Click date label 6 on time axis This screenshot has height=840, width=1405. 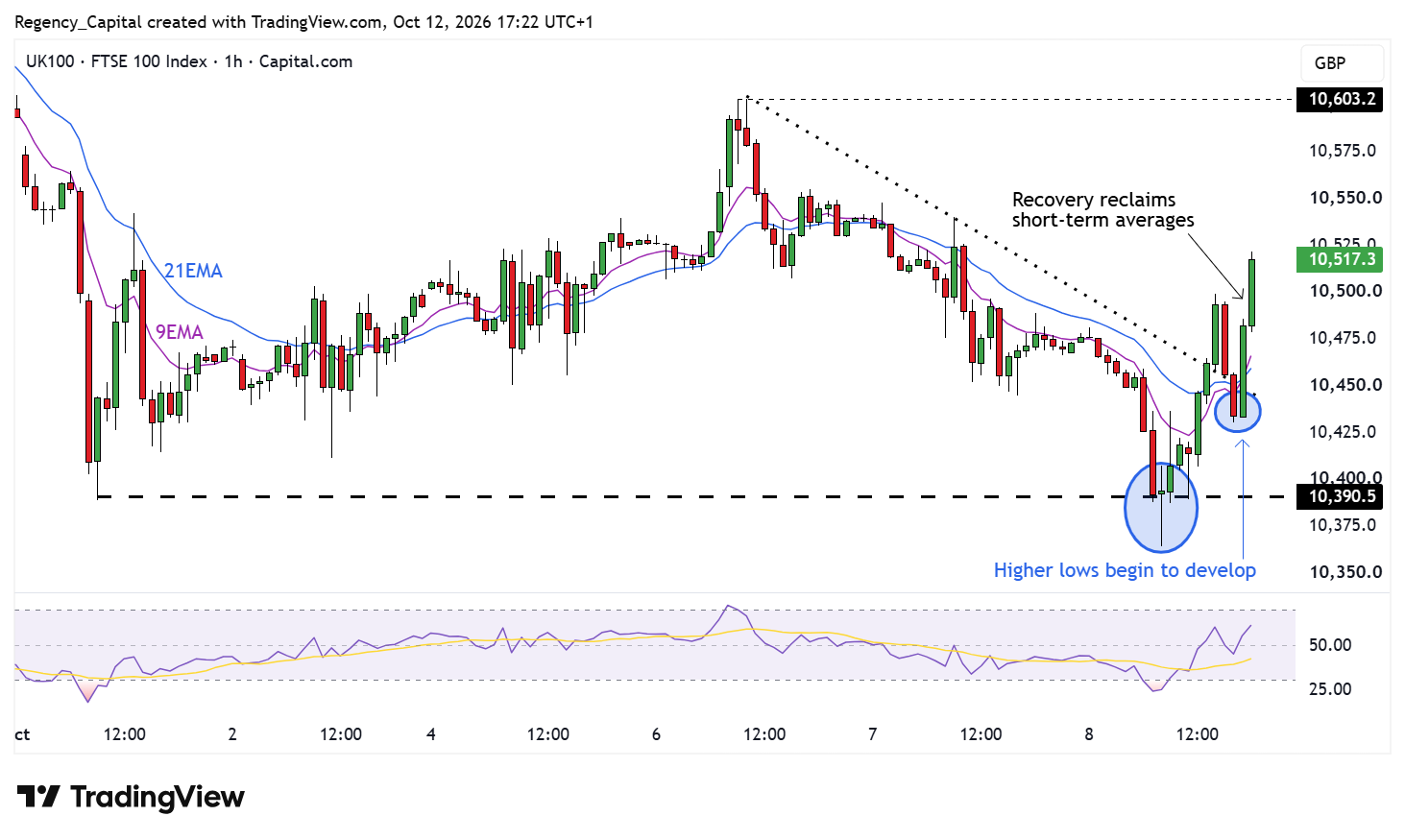[656, 734]
